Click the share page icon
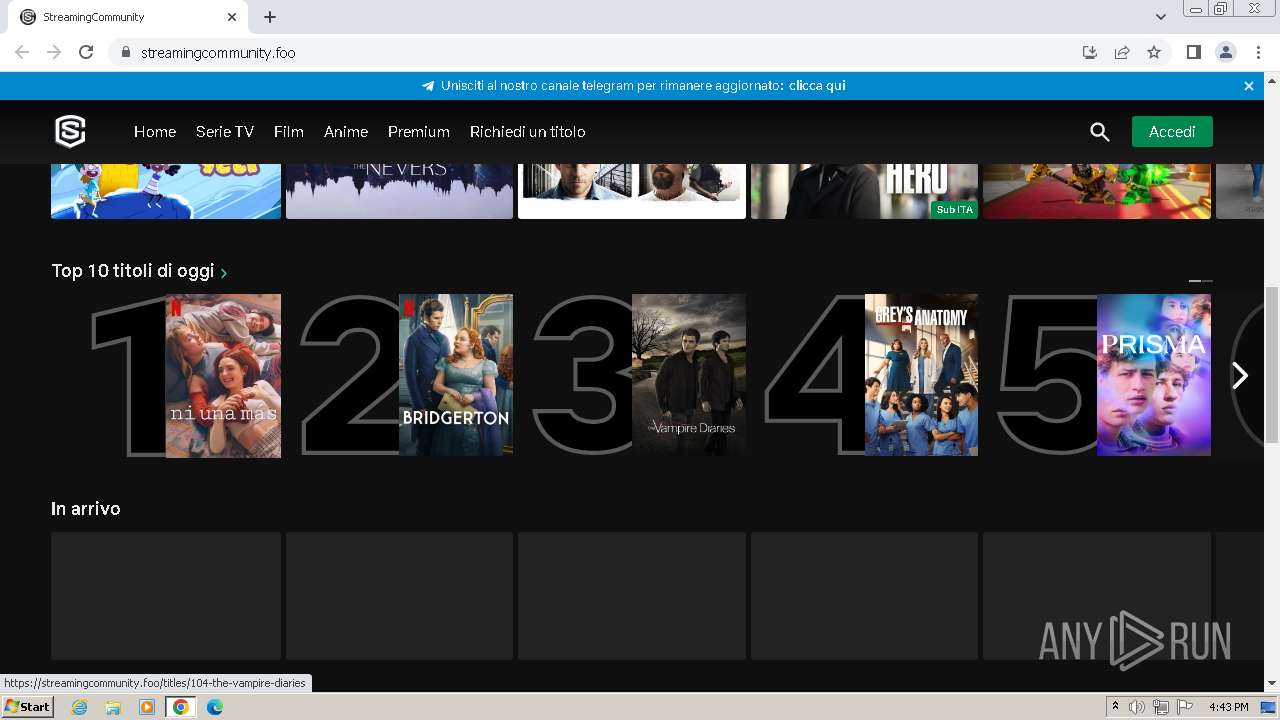1280x720 pixels. [x=1122, y=52]
